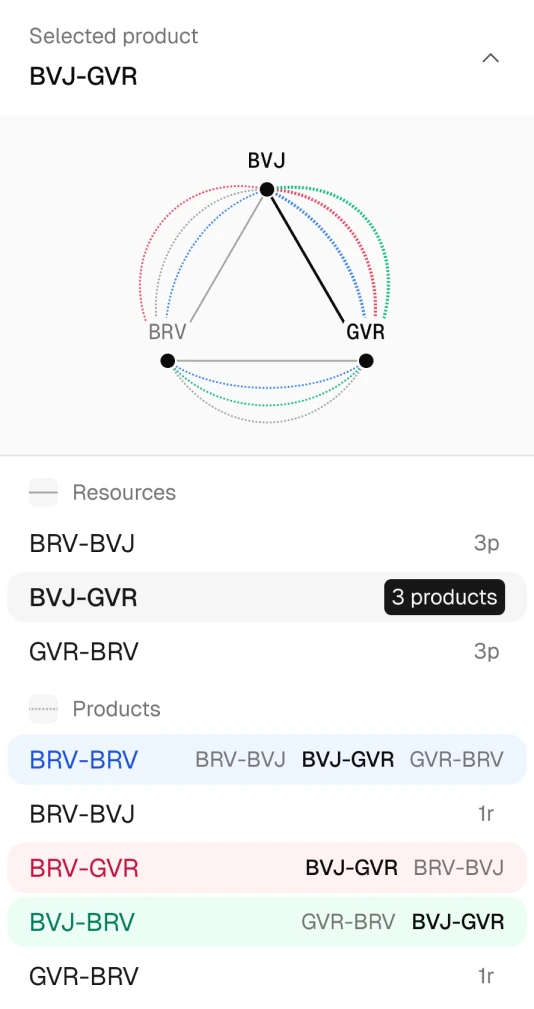The width and height of the screenshot is (534, 1009).
Task: Open the green BVJ-BRV product row
Action: coord(267,921)
